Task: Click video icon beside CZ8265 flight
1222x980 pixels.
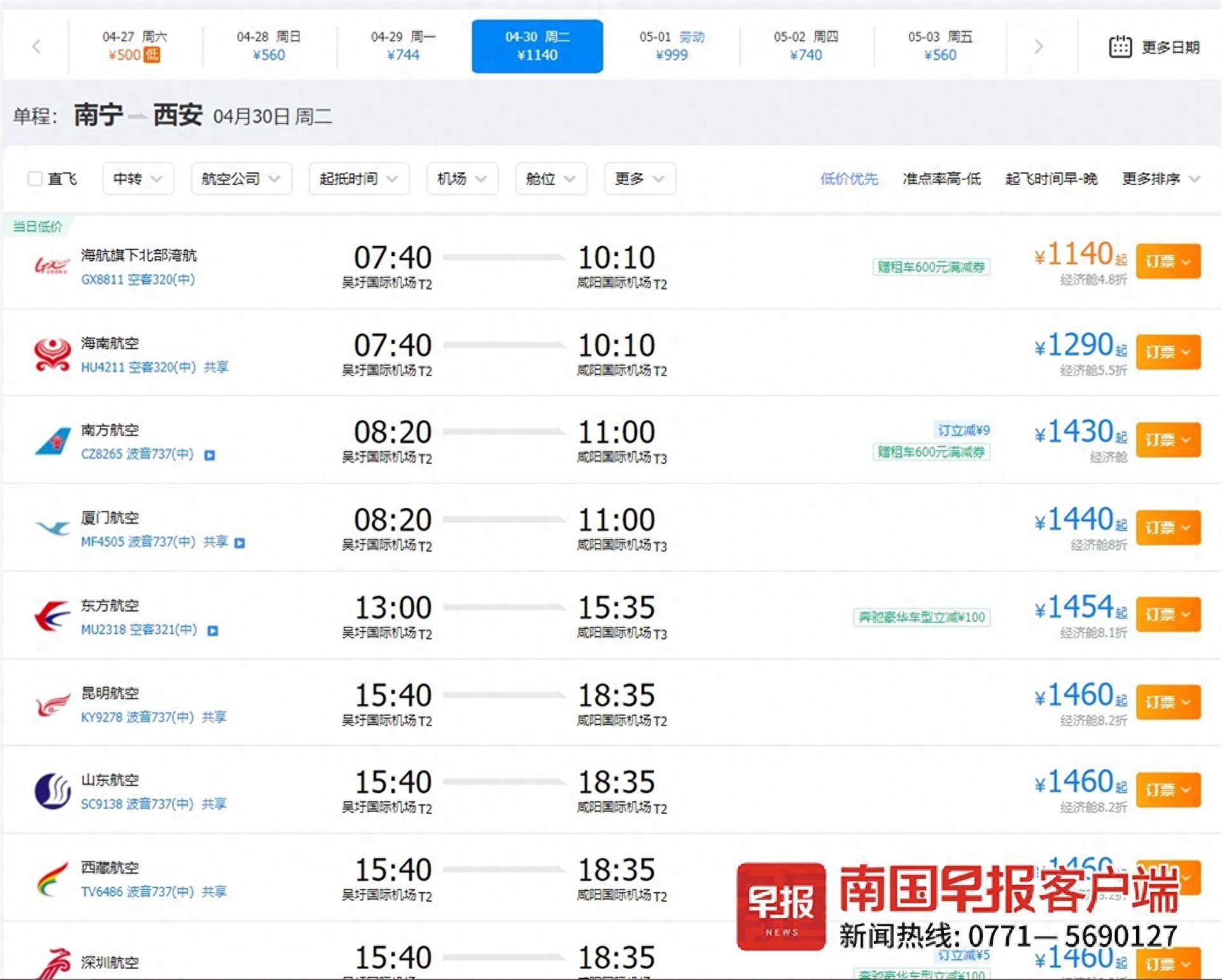Action: point(209,455)
